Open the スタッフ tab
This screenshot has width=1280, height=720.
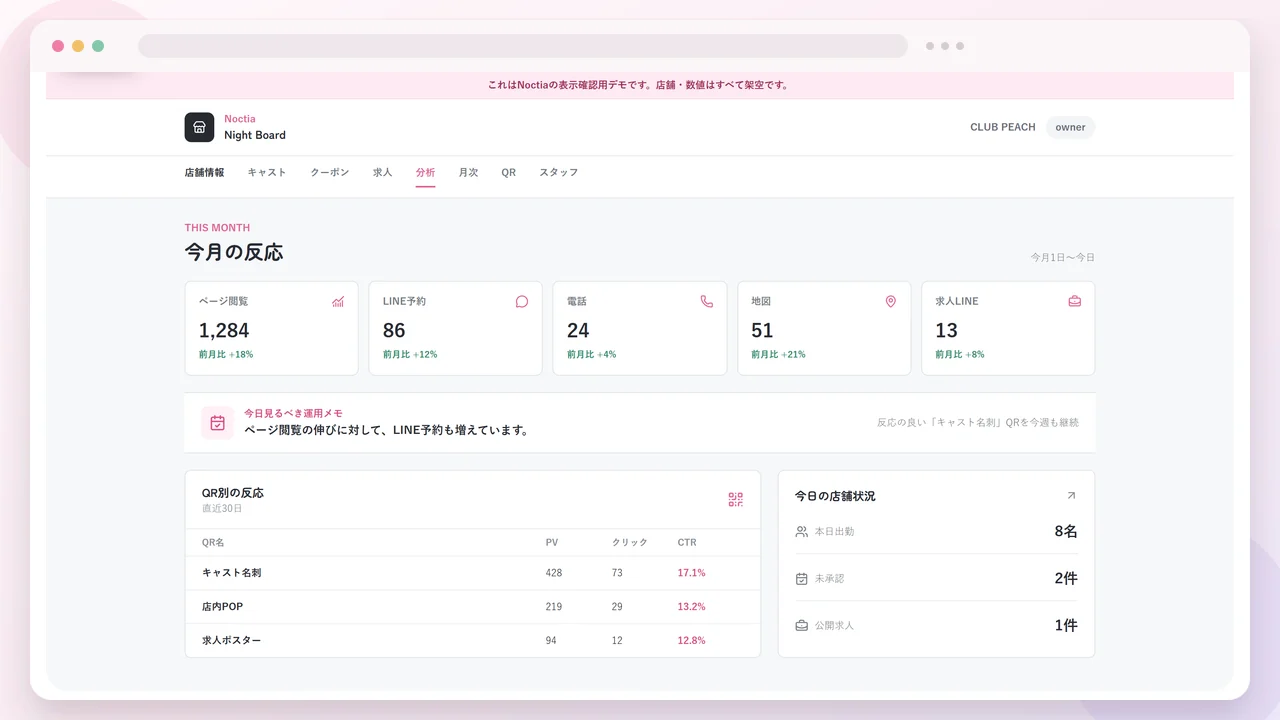tap(559, 172)
